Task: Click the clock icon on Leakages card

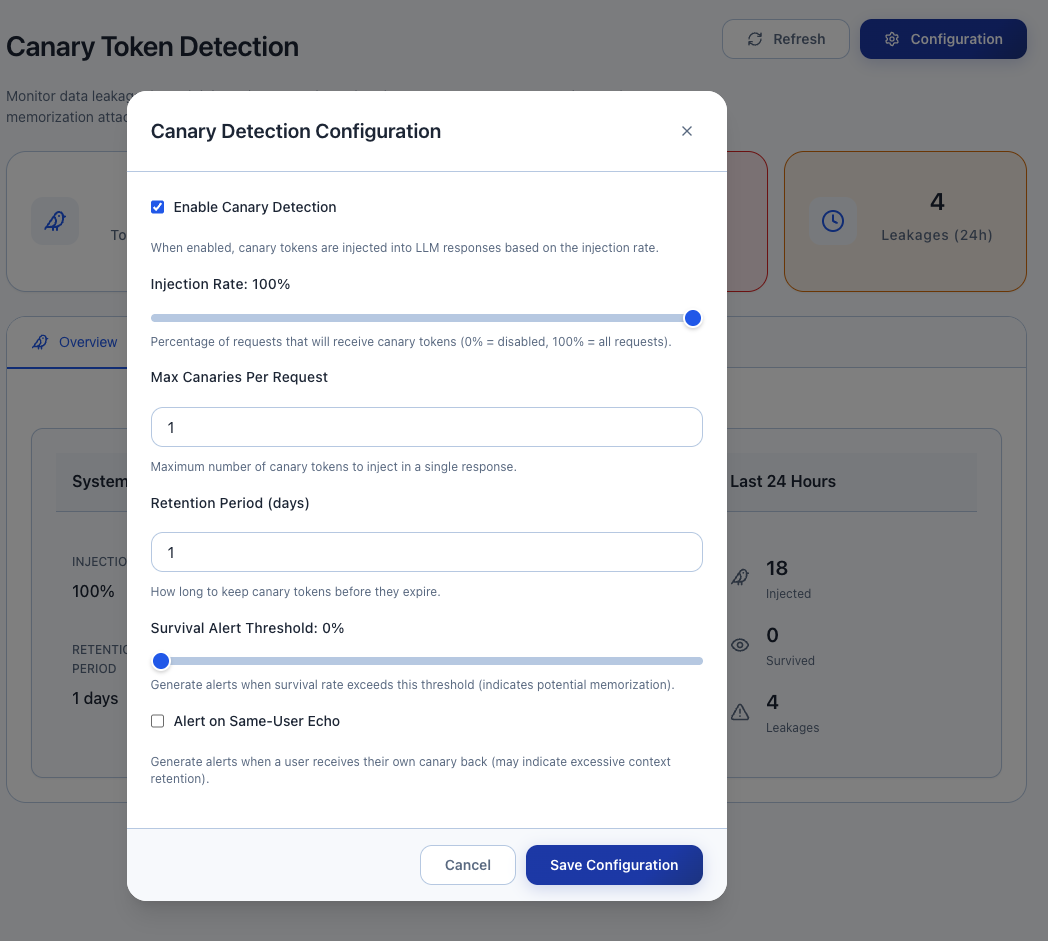Action: coord(833,221)
